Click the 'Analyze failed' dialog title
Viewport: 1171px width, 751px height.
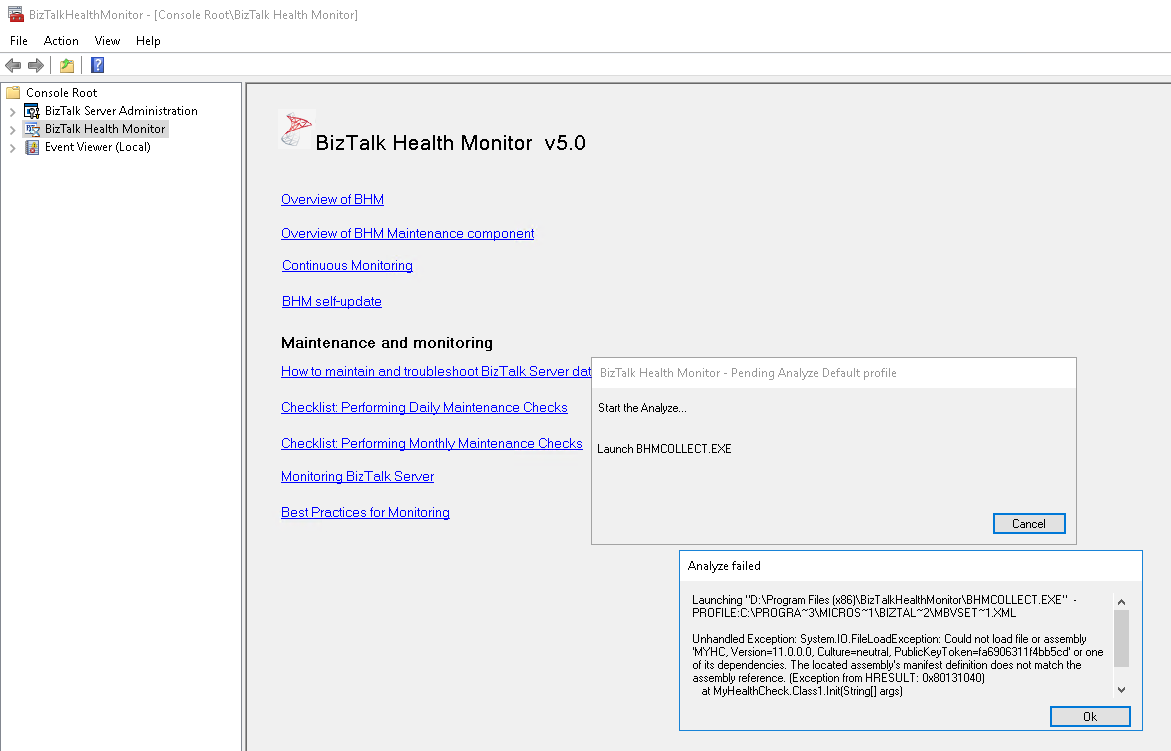(724, 566)
